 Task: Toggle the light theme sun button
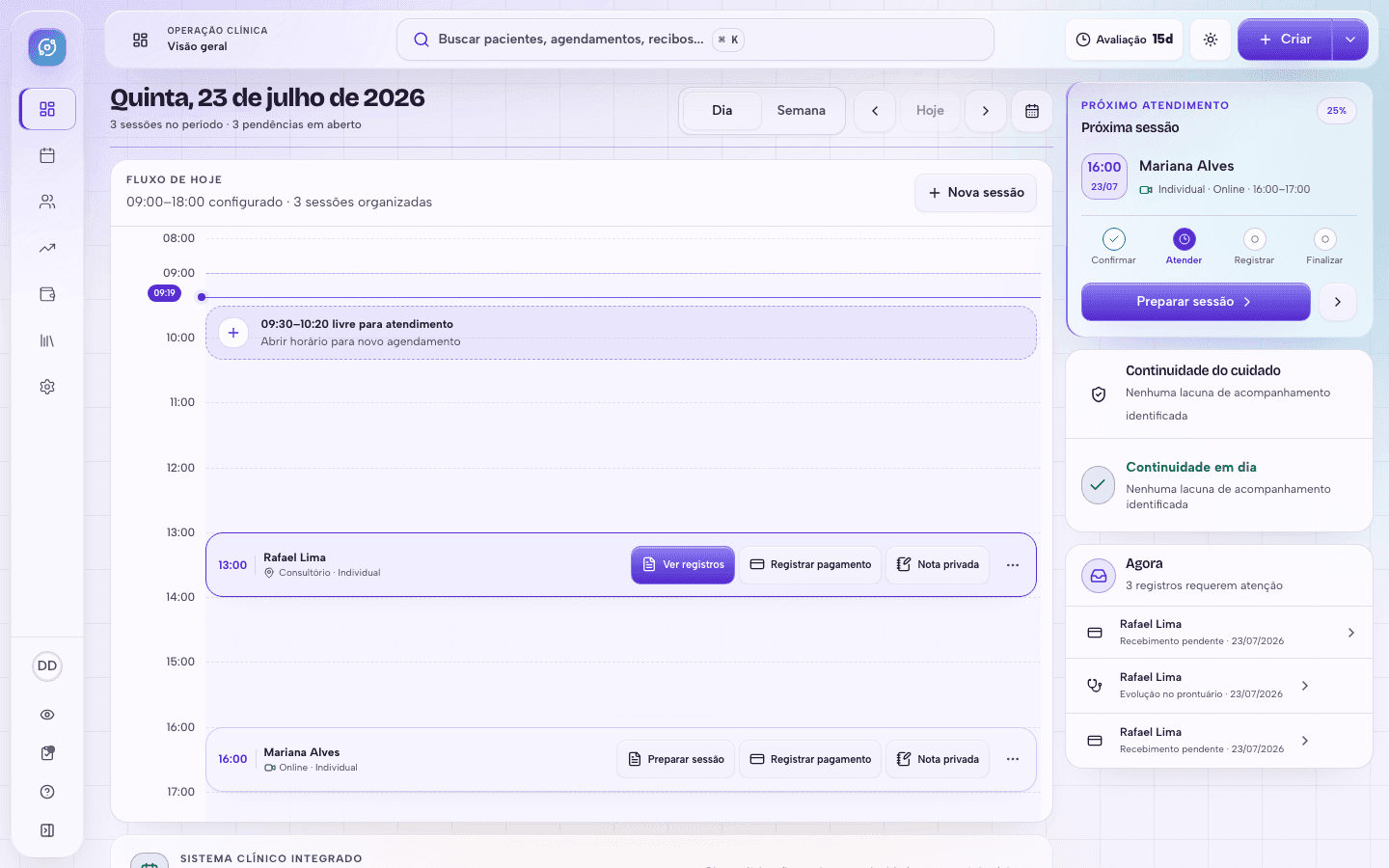coord(1211,40)
